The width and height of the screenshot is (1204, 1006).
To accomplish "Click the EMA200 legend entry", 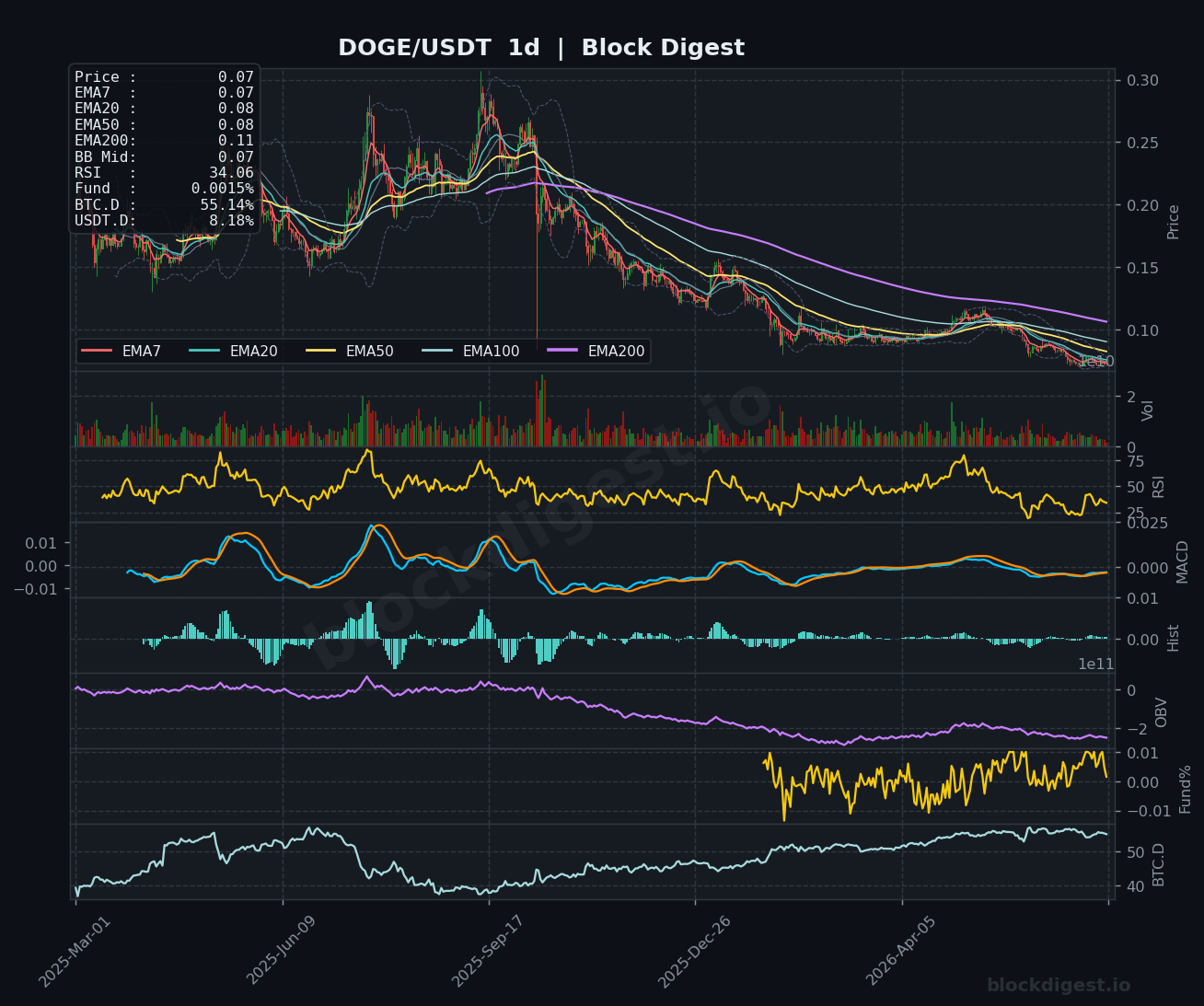I will pyautogui.click(x=596, y=351).
